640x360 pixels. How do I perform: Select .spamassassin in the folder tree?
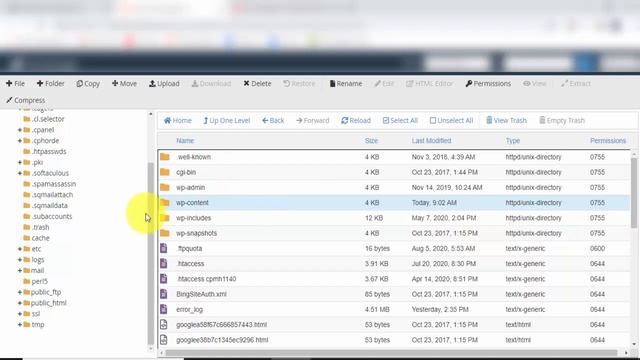pos(54,184)
